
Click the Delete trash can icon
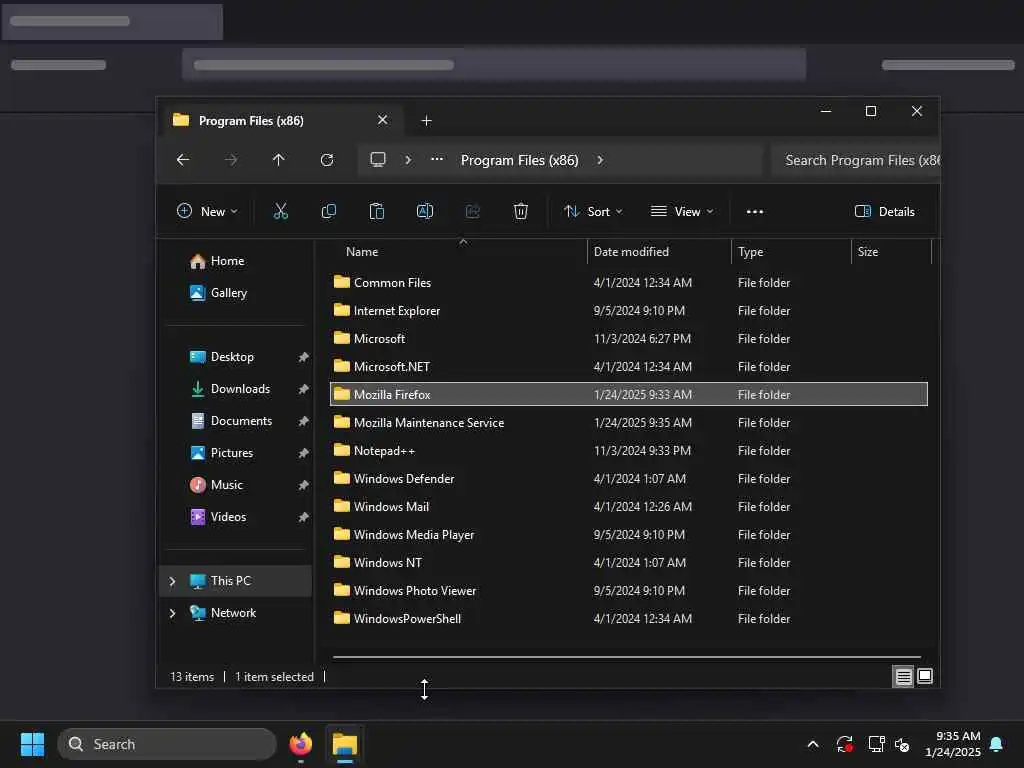pyautogui.click(x=520, y=212)
